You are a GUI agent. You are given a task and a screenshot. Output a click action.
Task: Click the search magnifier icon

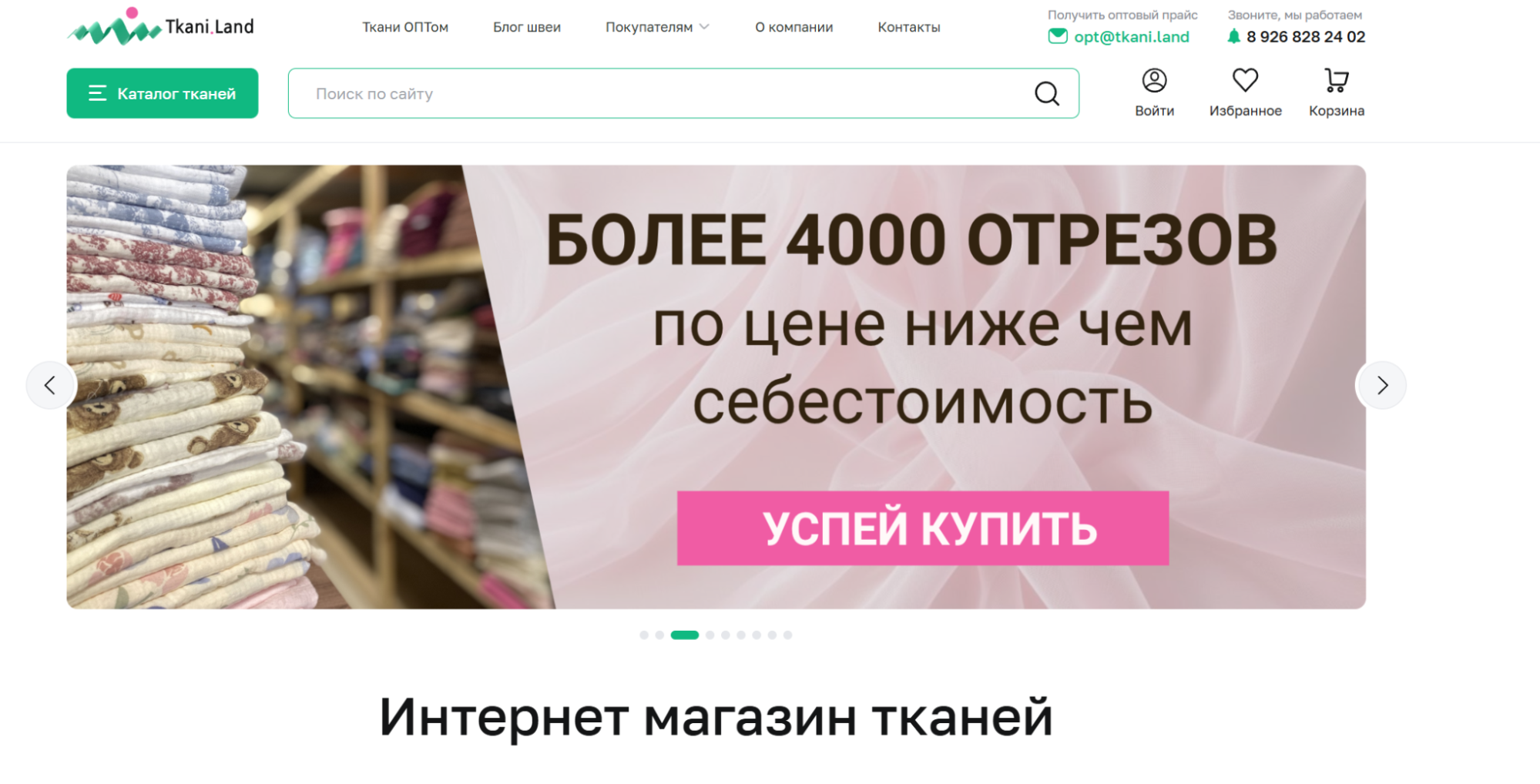point(1046,93)
